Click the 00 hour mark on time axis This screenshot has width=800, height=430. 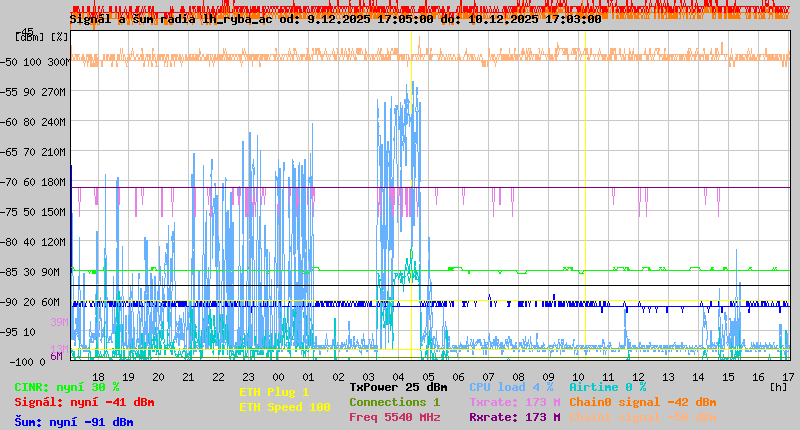tap(280, 376)
